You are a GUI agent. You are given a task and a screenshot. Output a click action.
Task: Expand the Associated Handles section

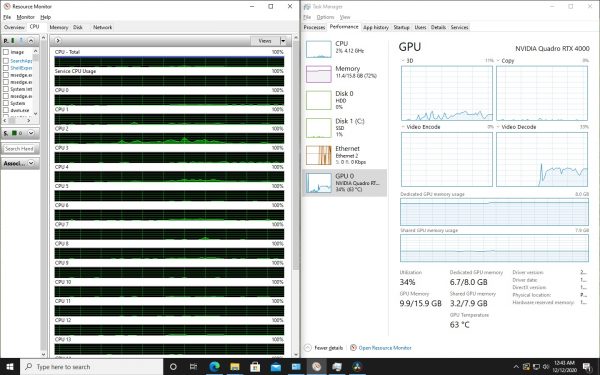[x=31, y=163]
